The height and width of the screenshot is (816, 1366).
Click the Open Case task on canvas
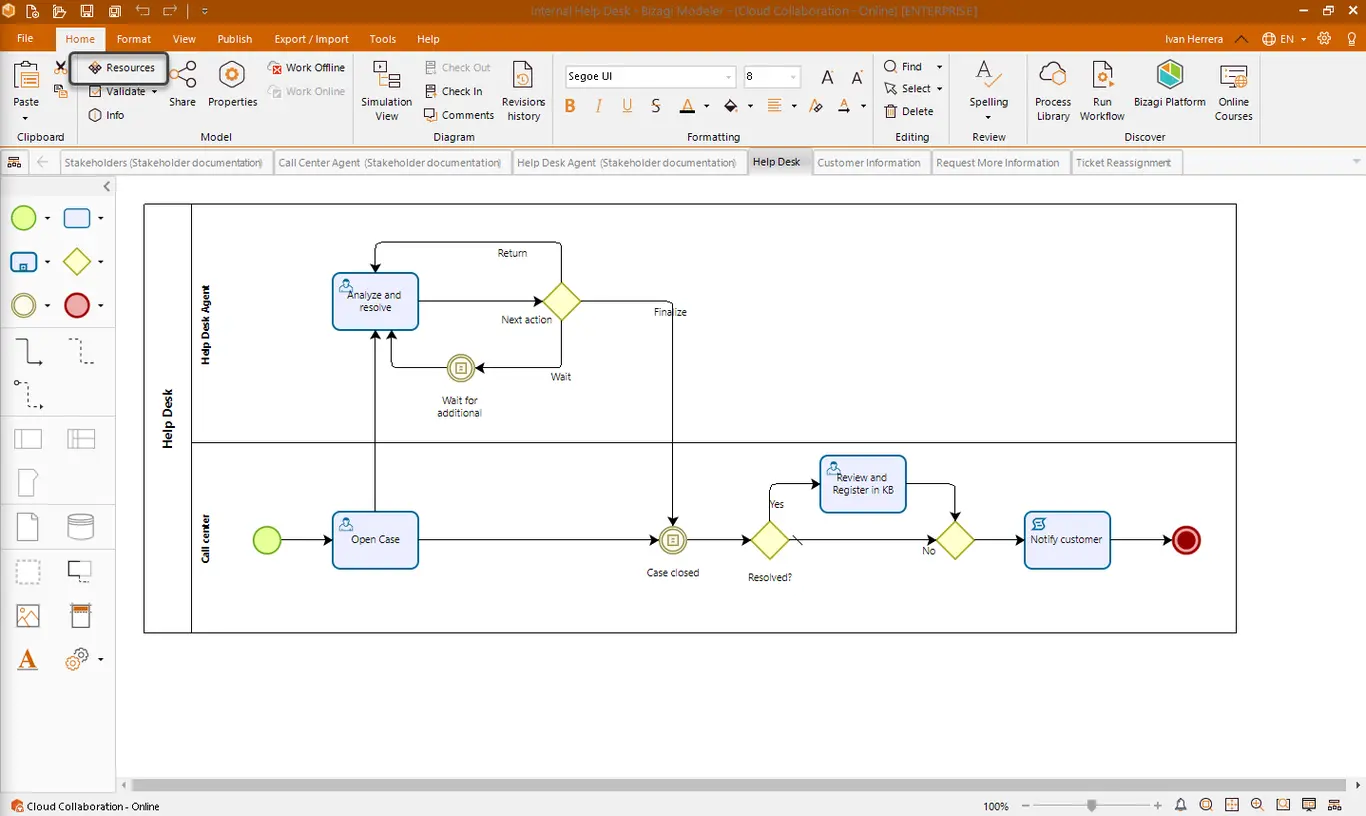tap(375, 540)
